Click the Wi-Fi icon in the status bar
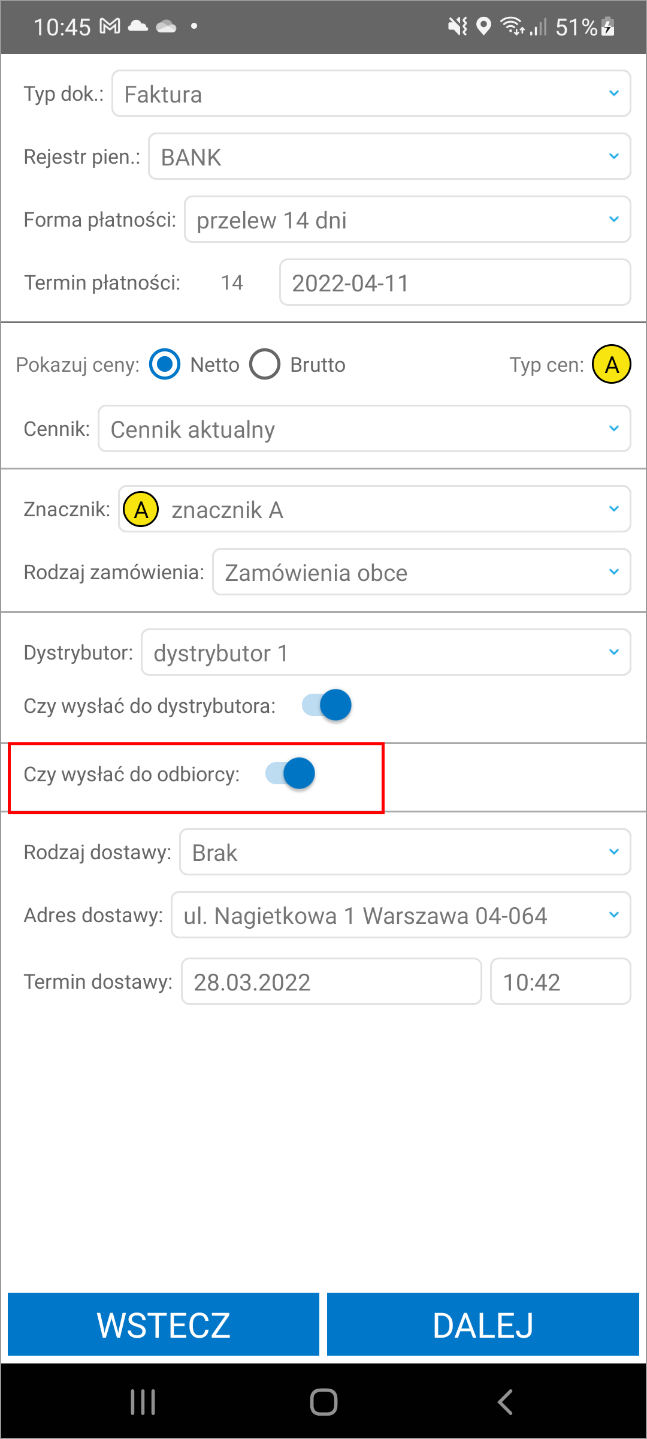The image size is (647, 1439). (x=513, y=27)
